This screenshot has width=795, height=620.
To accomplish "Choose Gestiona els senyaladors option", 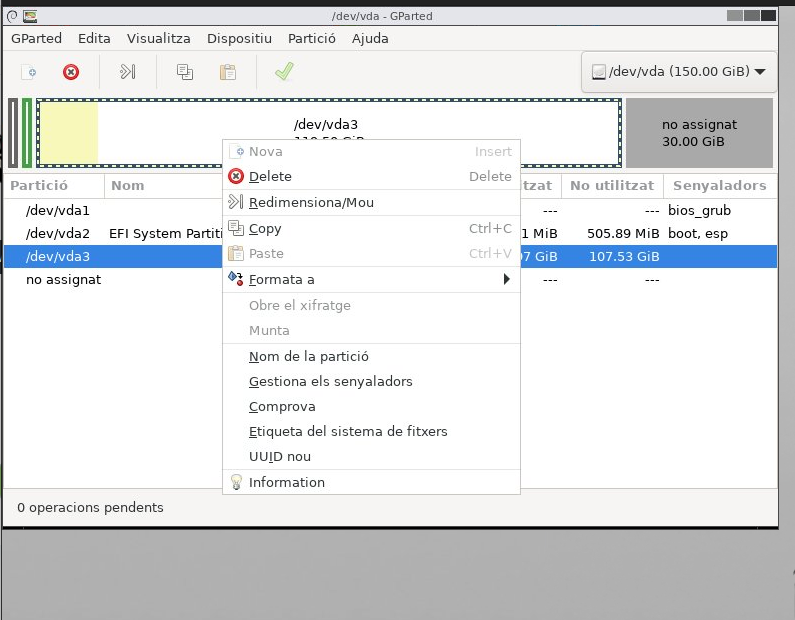I will (330, 381).
